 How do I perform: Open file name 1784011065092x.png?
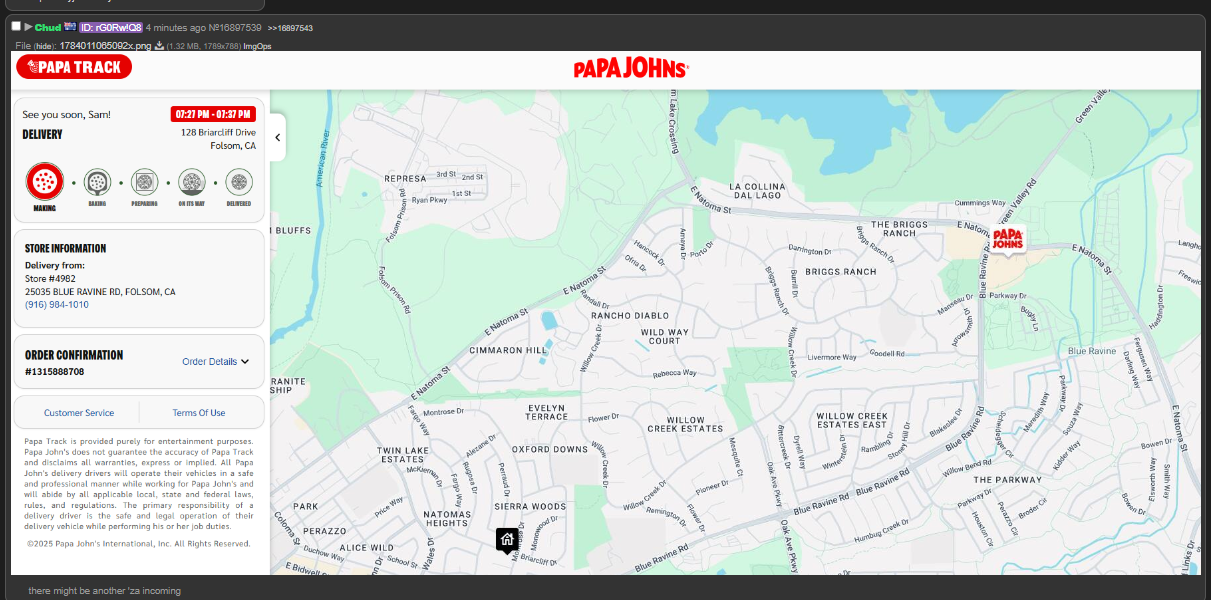pos(105,46)
